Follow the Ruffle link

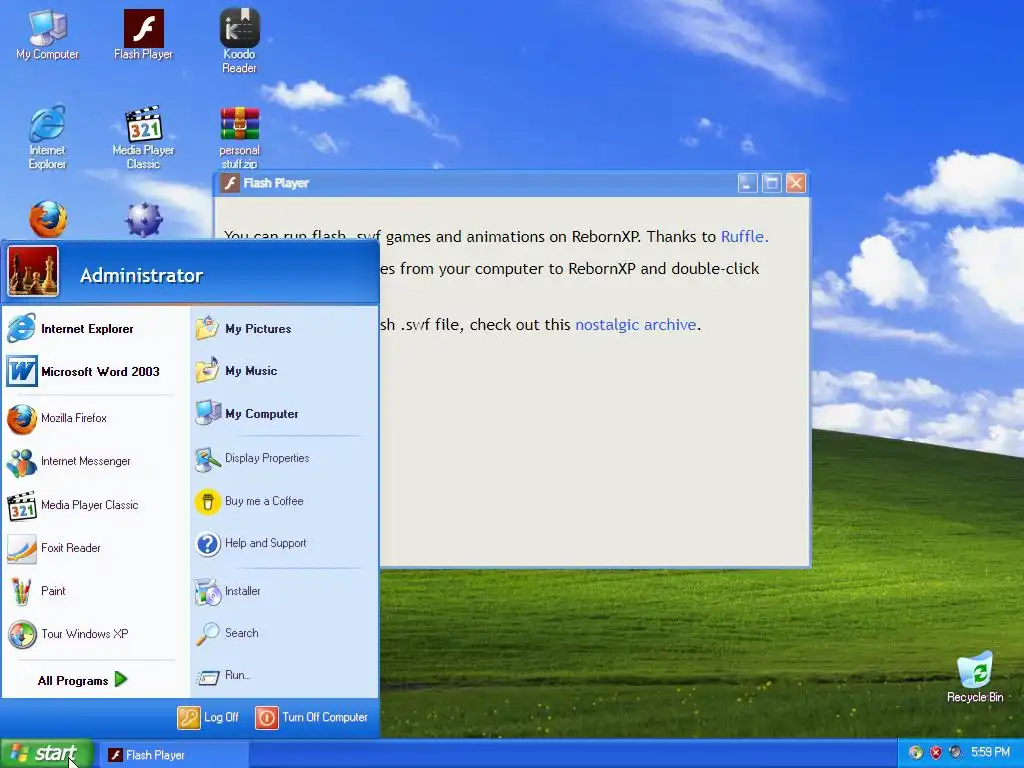pos(744,236)
